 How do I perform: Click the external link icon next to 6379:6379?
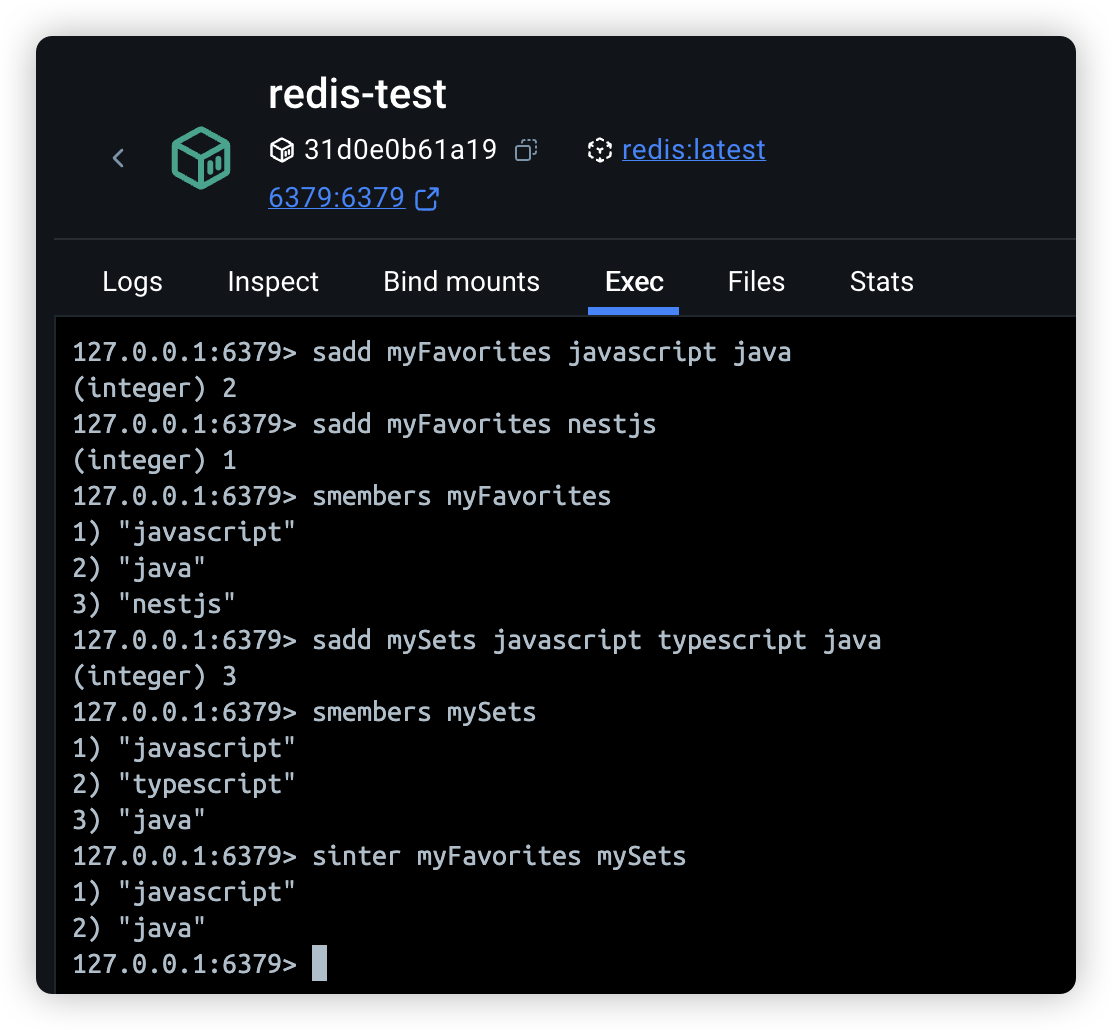coord(427,198)
